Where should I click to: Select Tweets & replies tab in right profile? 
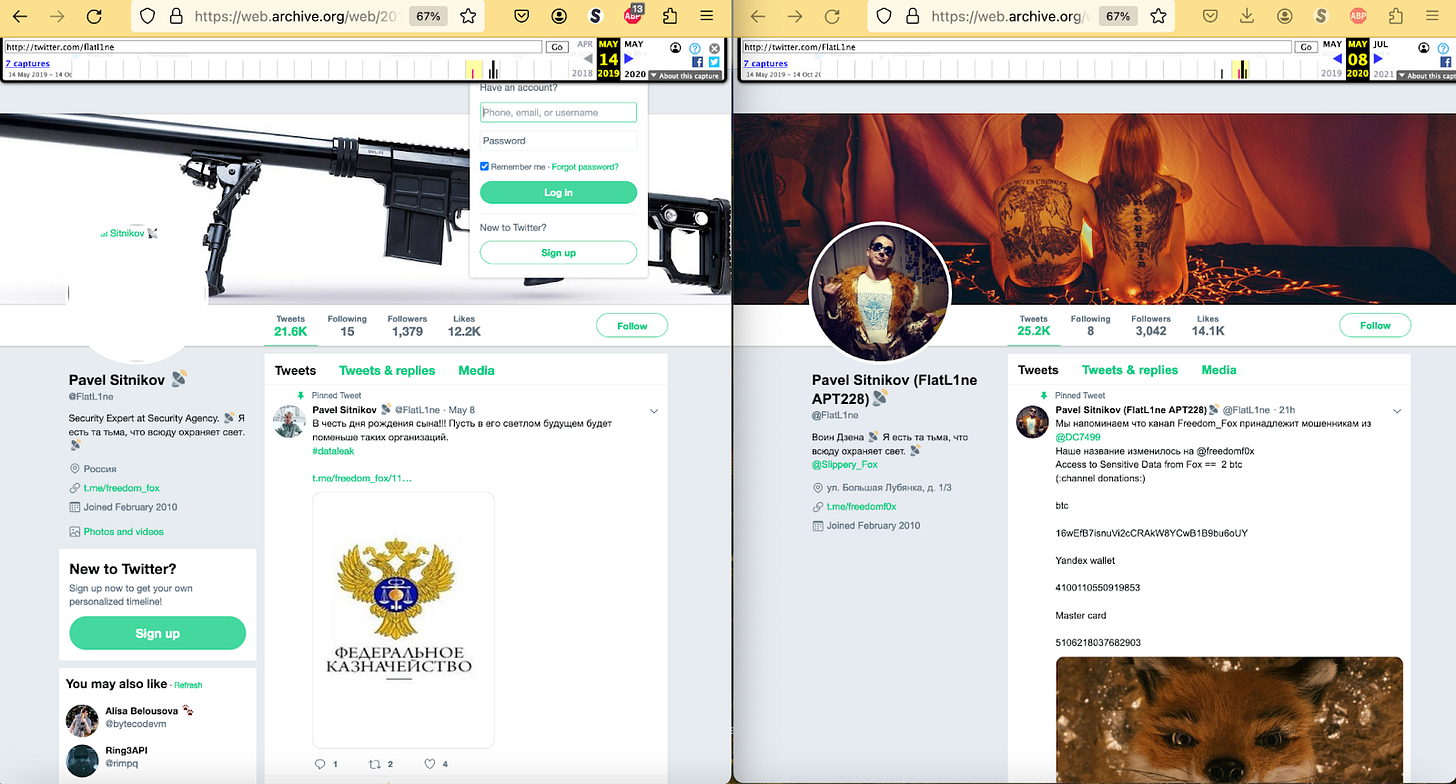coord(1130,370)
